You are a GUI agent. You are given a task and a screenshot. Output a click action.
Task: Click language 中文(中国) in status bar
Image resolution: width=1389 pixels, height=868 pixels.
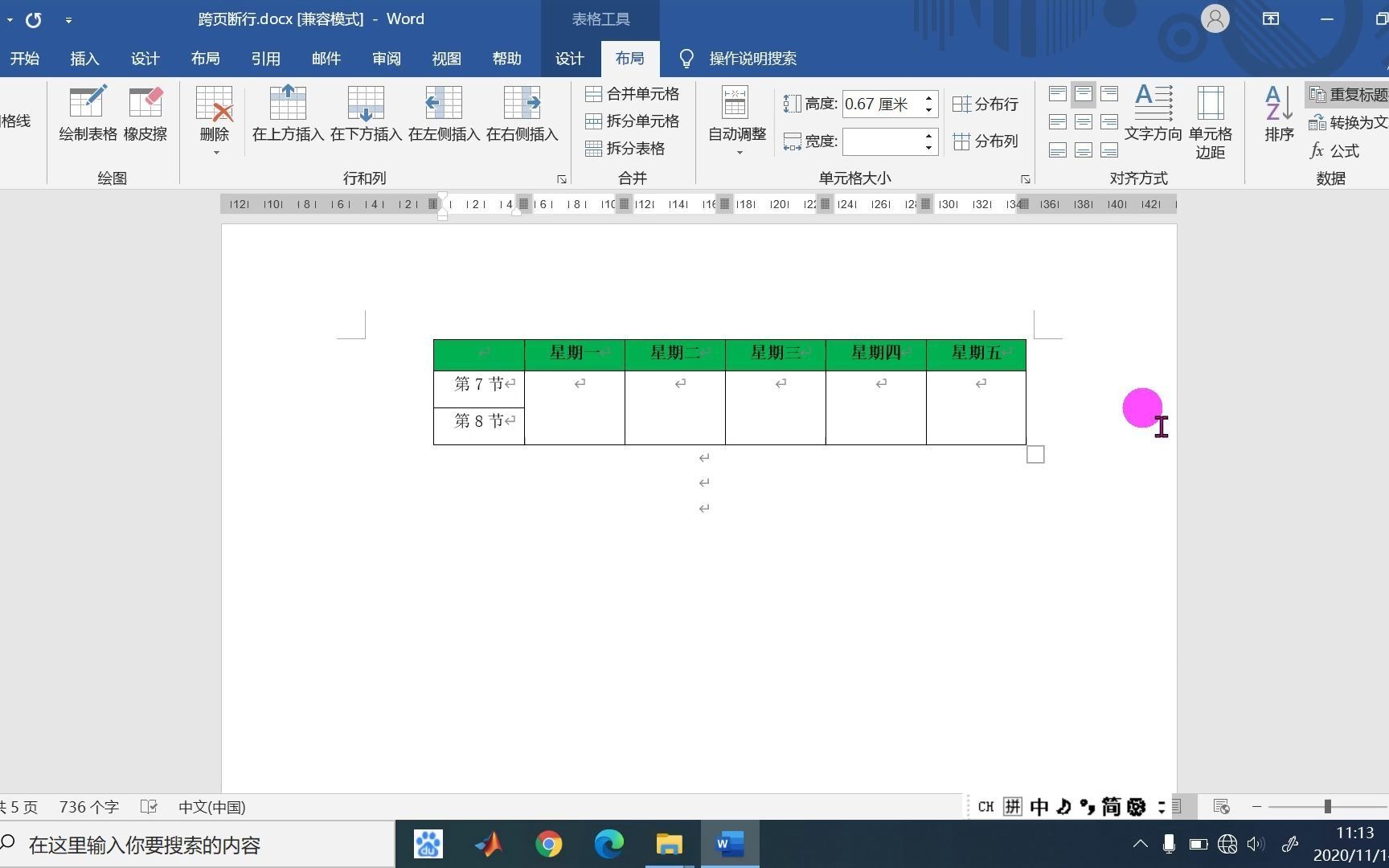212,807
